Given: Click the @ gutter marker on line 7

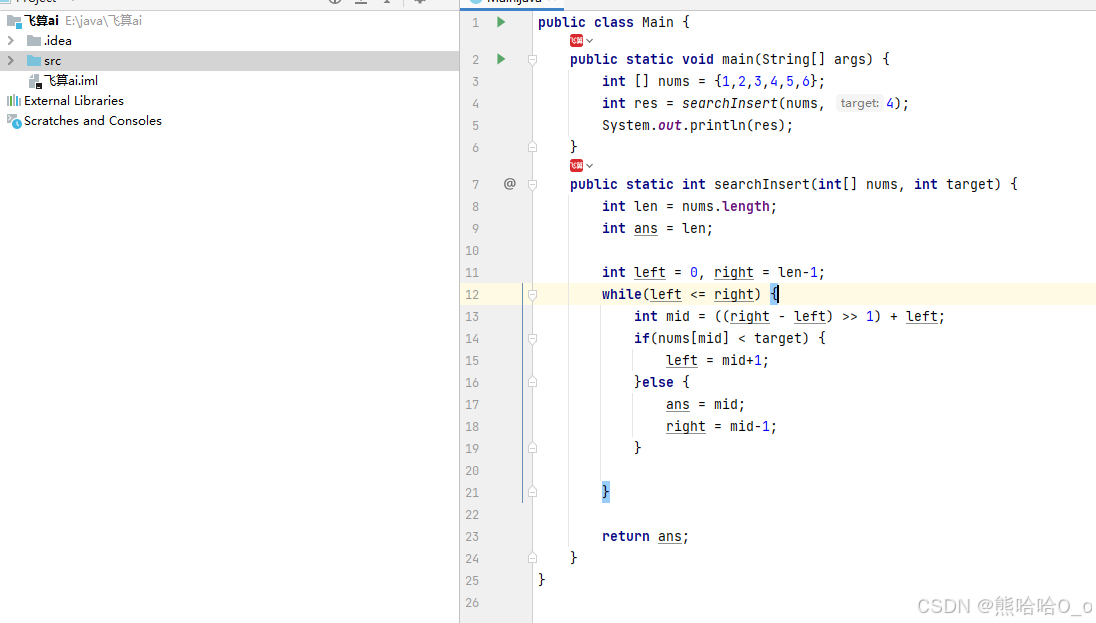Looking at the screenshot, I should coord(510,184).
